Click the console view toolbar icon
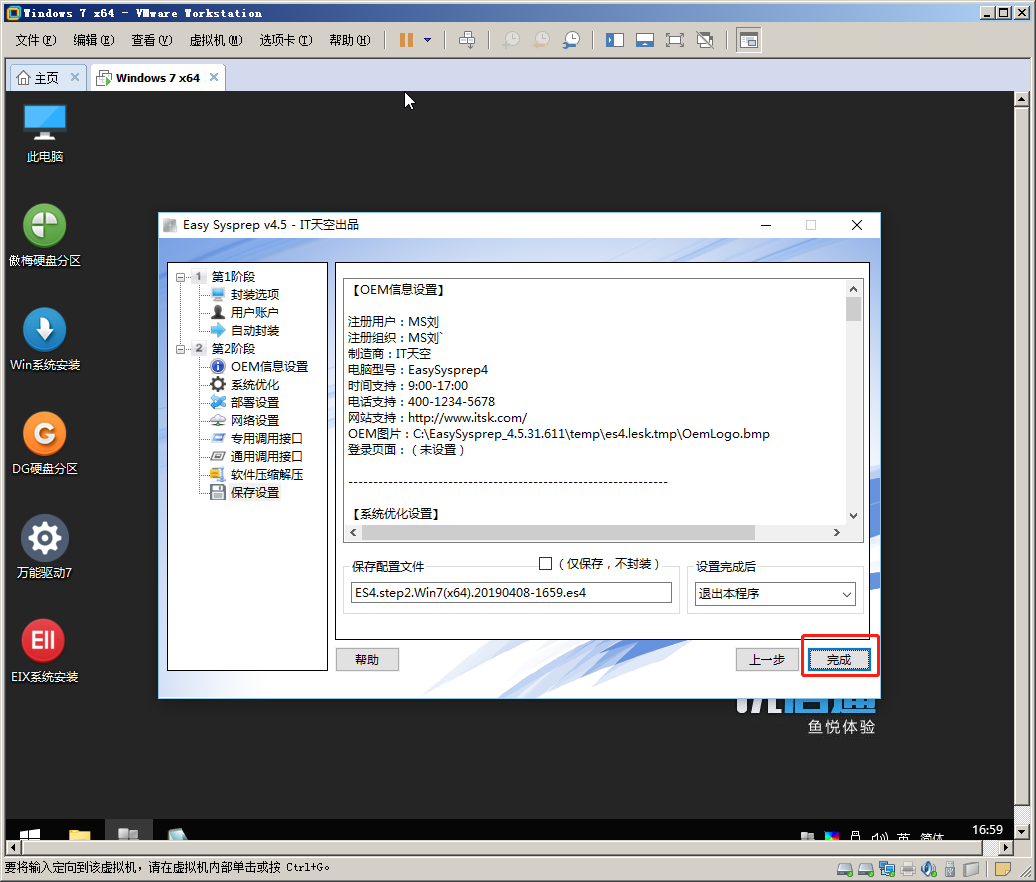The width and height of the screenshot is (1036, 882). (749, 40)
